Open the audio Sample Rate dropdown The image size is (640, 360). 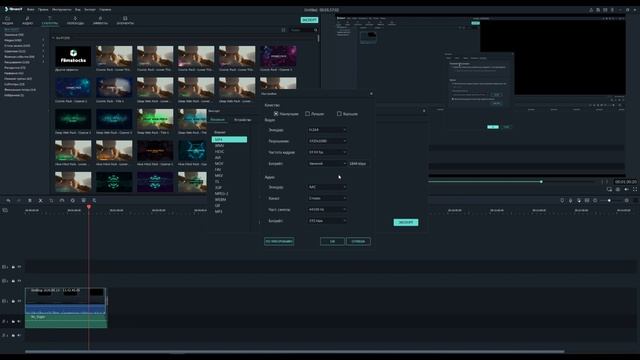(327, 209)
